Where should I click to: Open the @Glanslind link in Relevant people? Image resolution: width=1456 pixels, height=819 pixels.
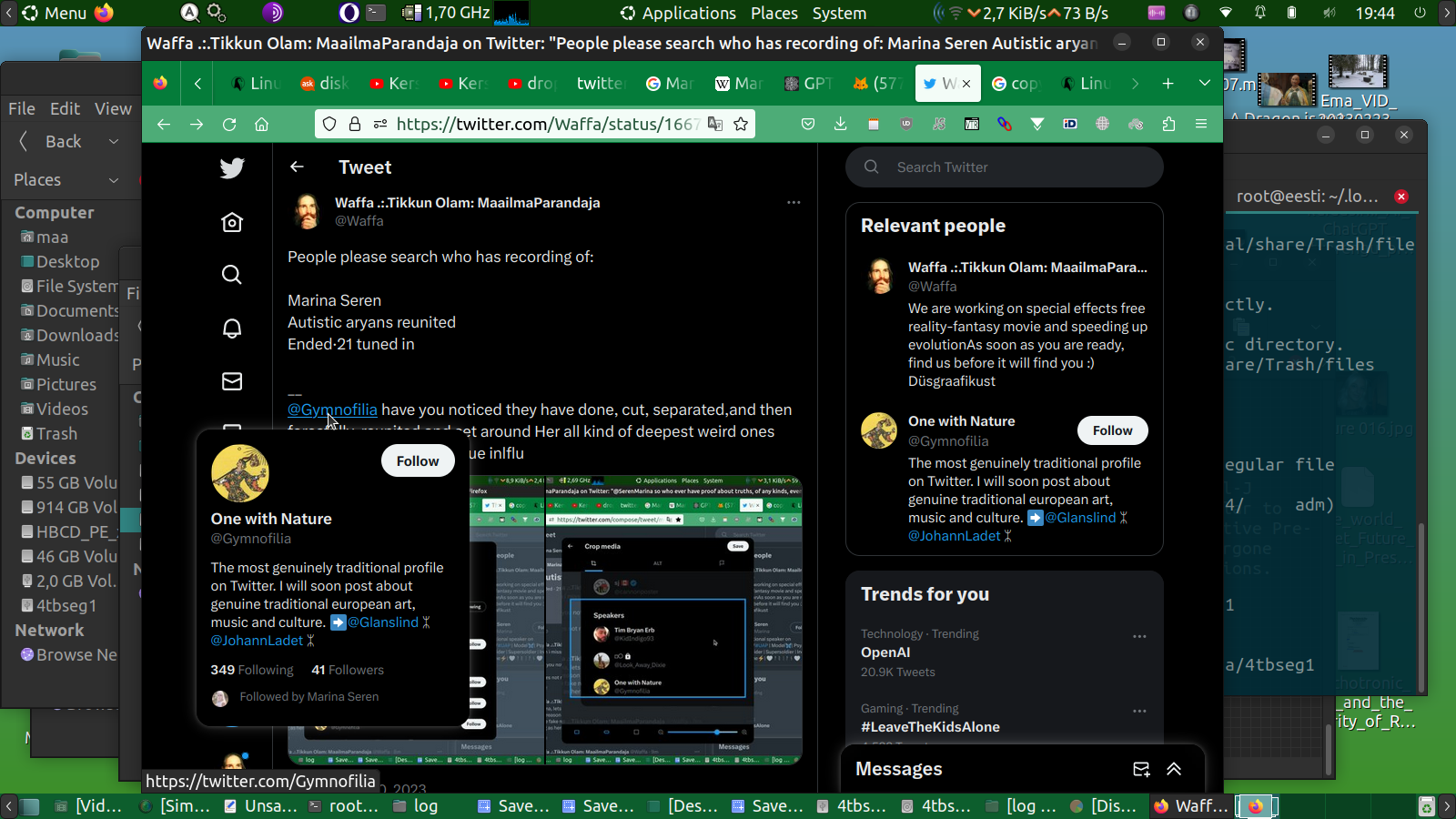pyautogui.click(x=1080, y=518)
